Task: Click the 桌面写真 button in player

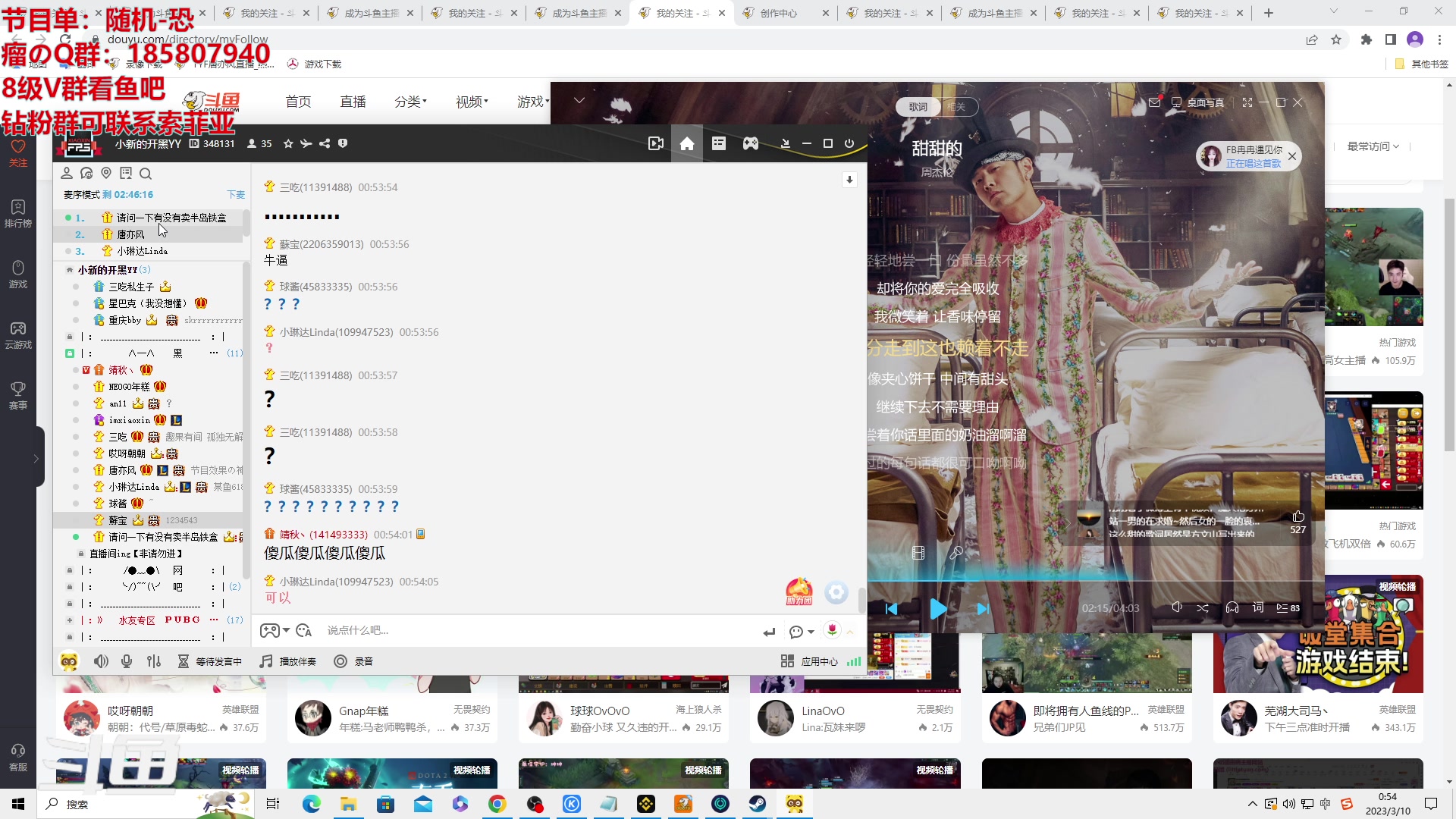Action: click(x=1197, y=102)
